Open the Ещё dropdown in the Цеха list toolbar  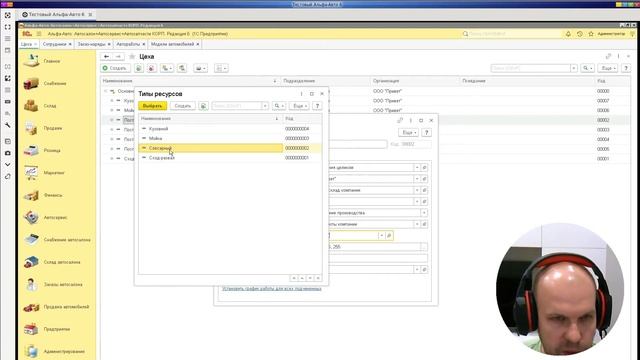608,68
